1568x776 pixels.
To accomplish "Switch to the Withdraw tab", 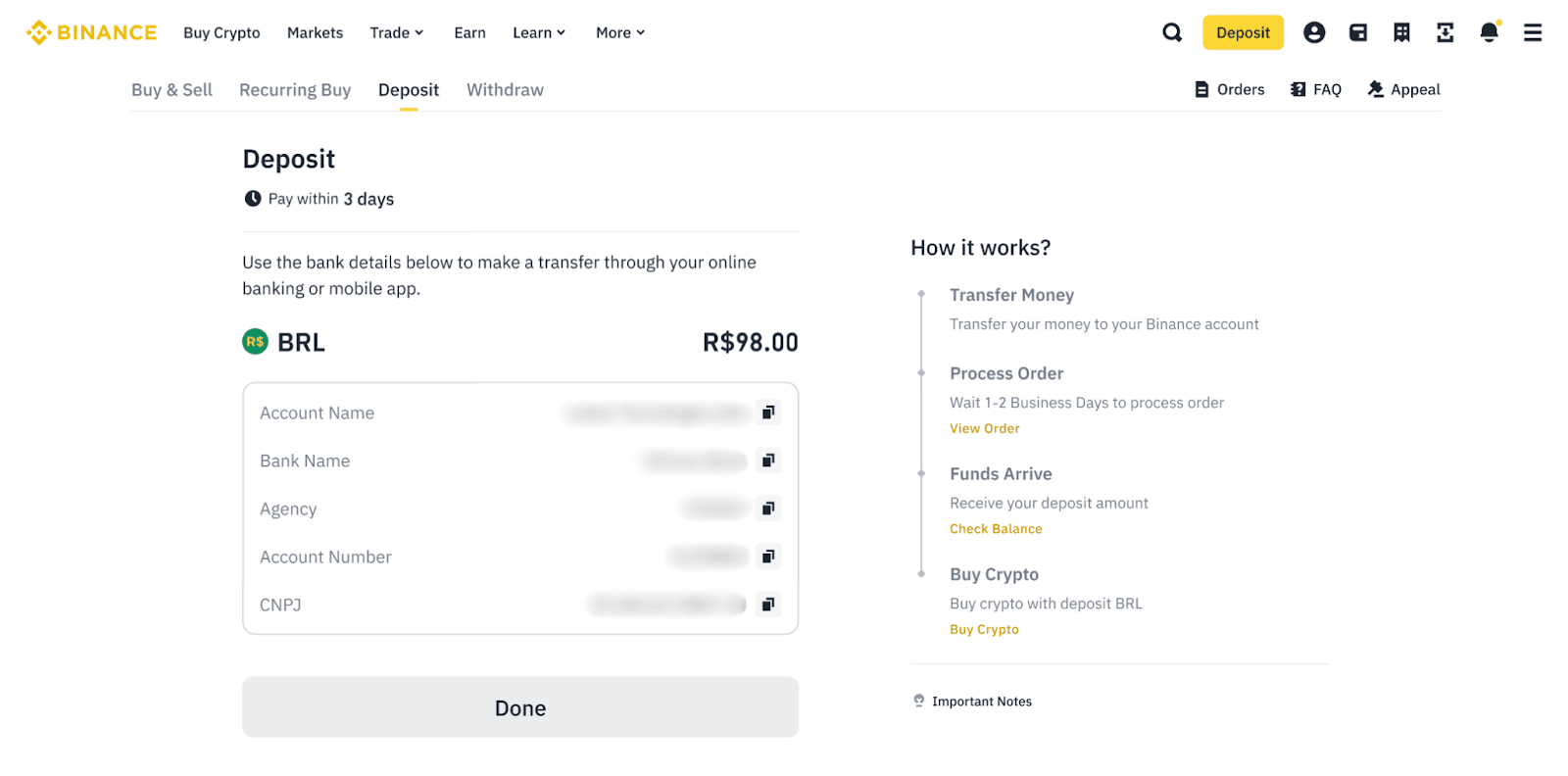I will click(x=505, y=90).
